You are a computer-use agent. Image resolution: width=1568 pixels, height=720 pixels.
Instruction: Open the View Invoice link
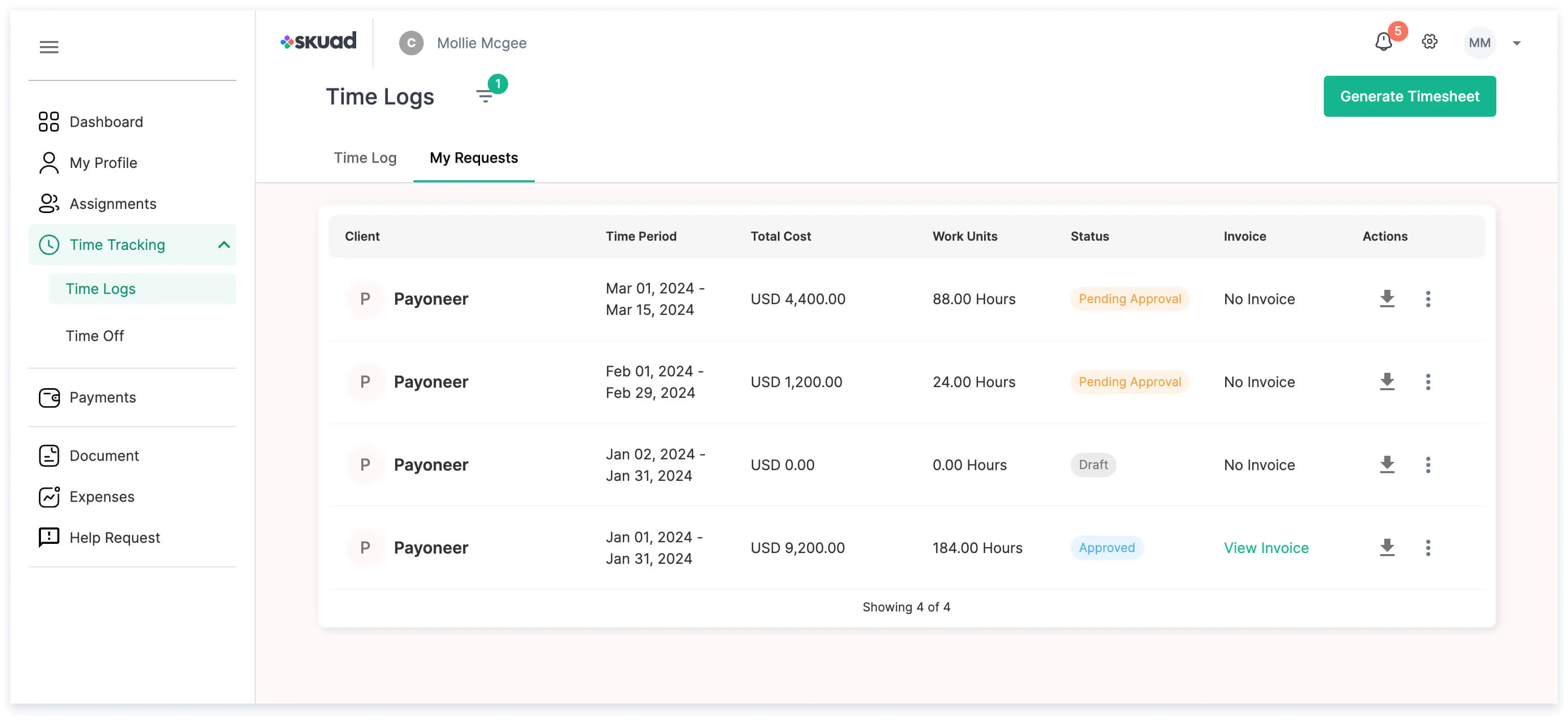point(1266,547)
